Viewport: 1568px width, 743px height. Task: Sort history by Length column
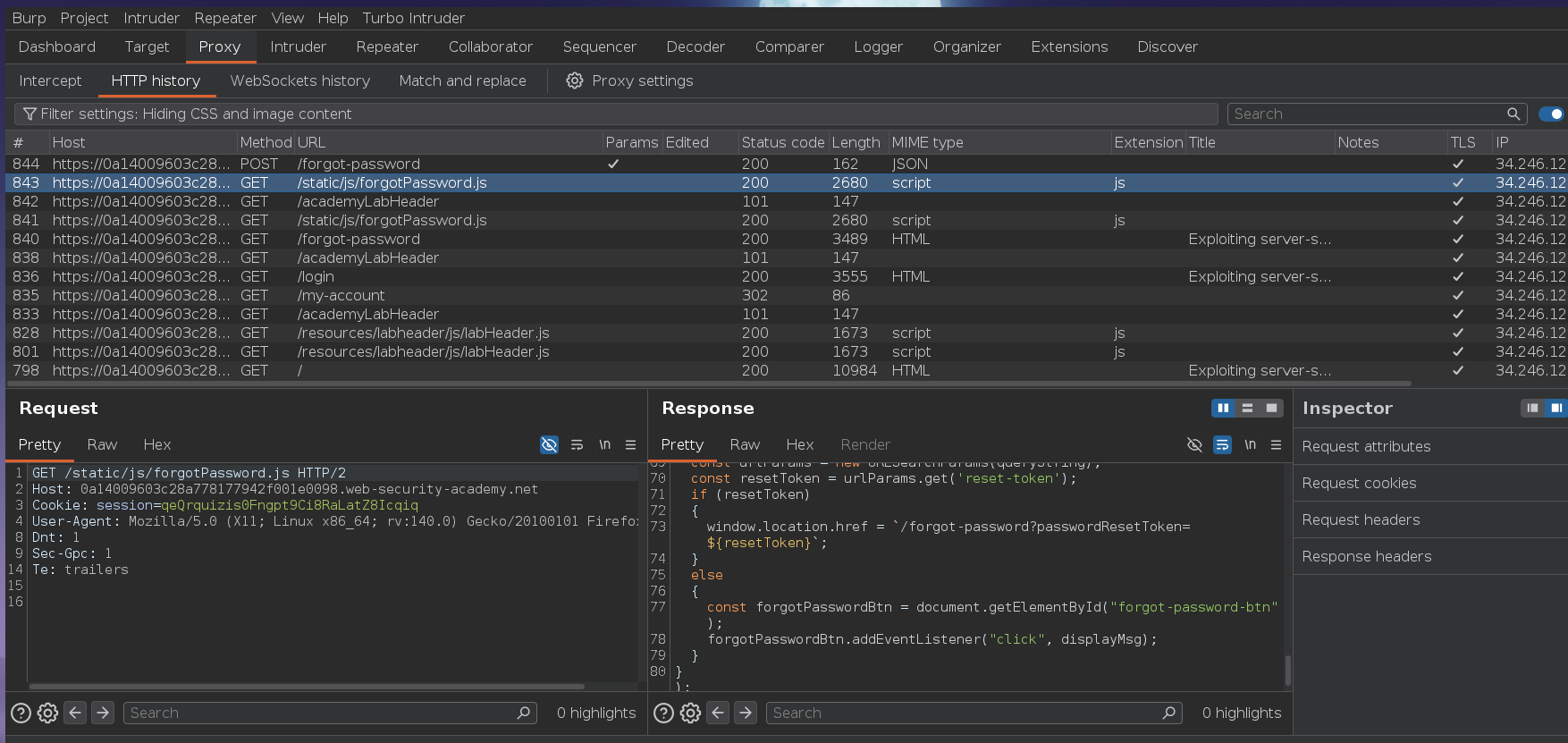[x=856, y=142]
